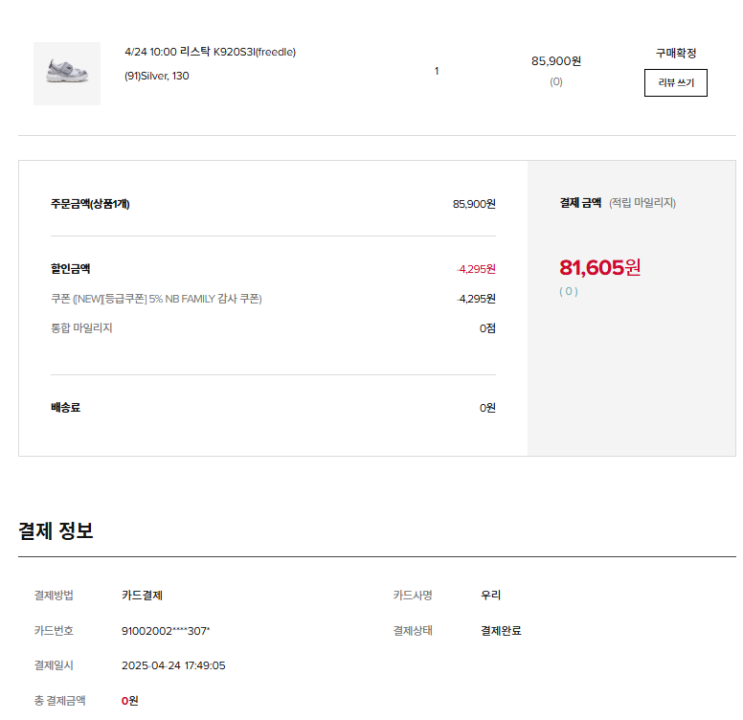Click the 배송료 label

pyautogui.click(x=66, y=407)
